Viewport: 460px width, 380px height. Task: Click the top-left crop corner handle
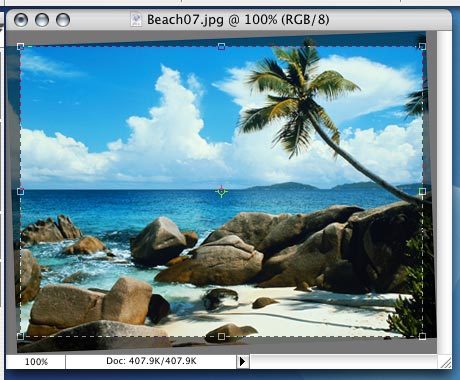click(20, 46)
